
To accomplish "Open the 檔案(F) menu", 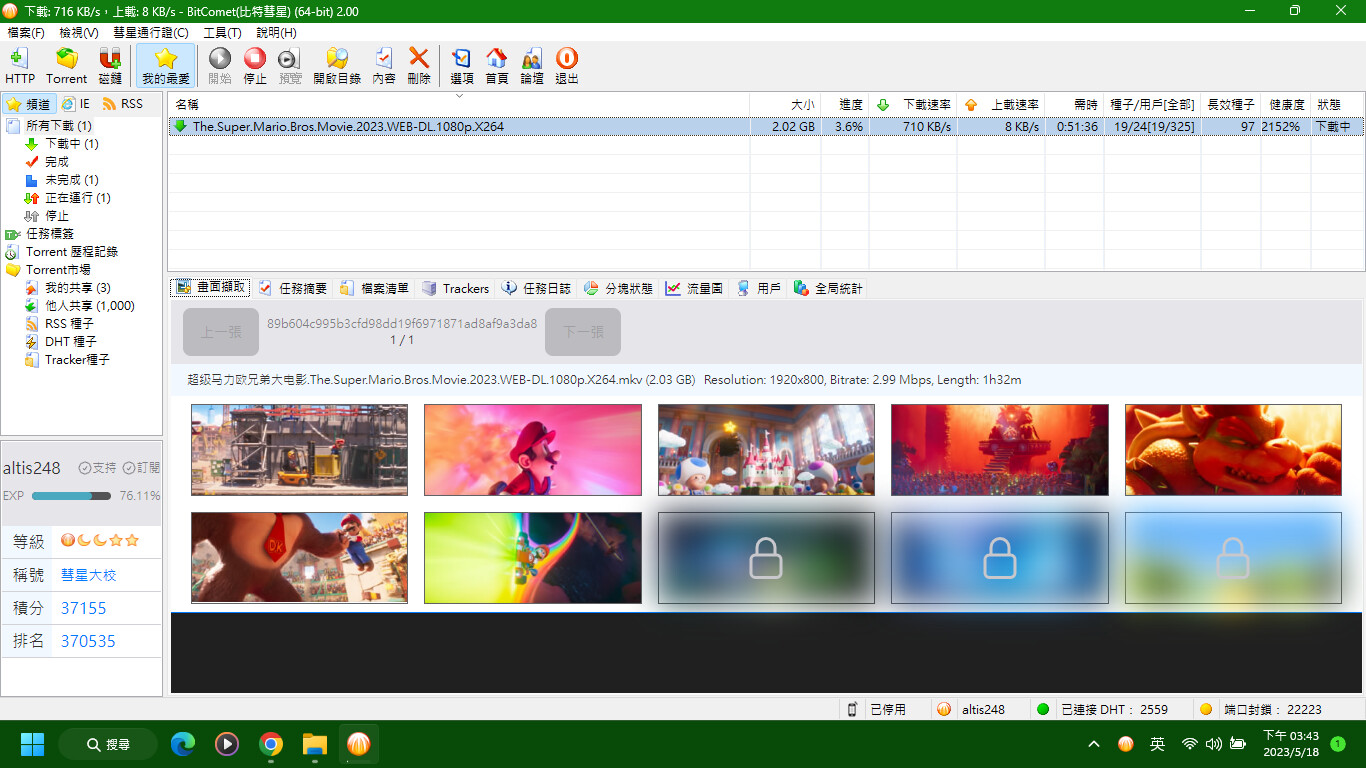I will click(26, 33).
